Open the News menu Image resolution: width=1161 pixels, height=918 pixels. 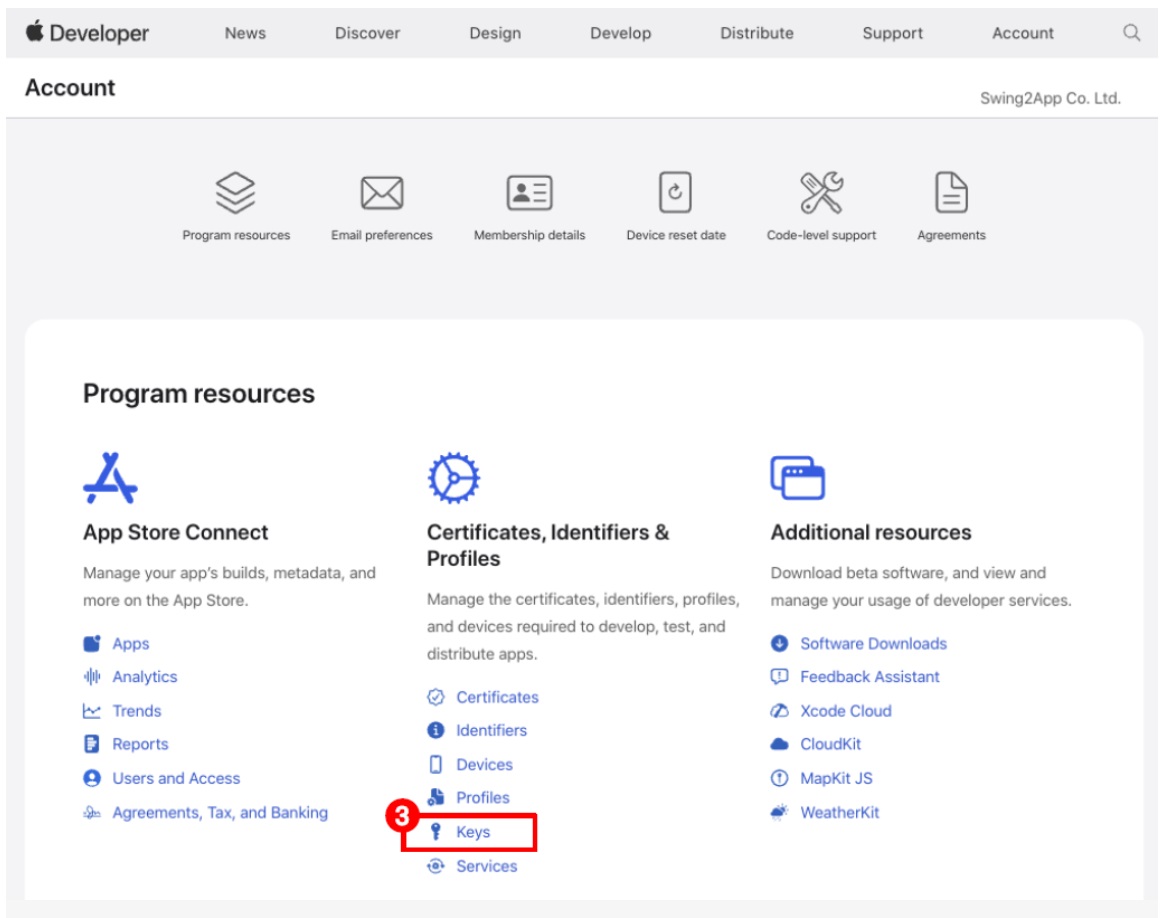(x=245, y=33)
